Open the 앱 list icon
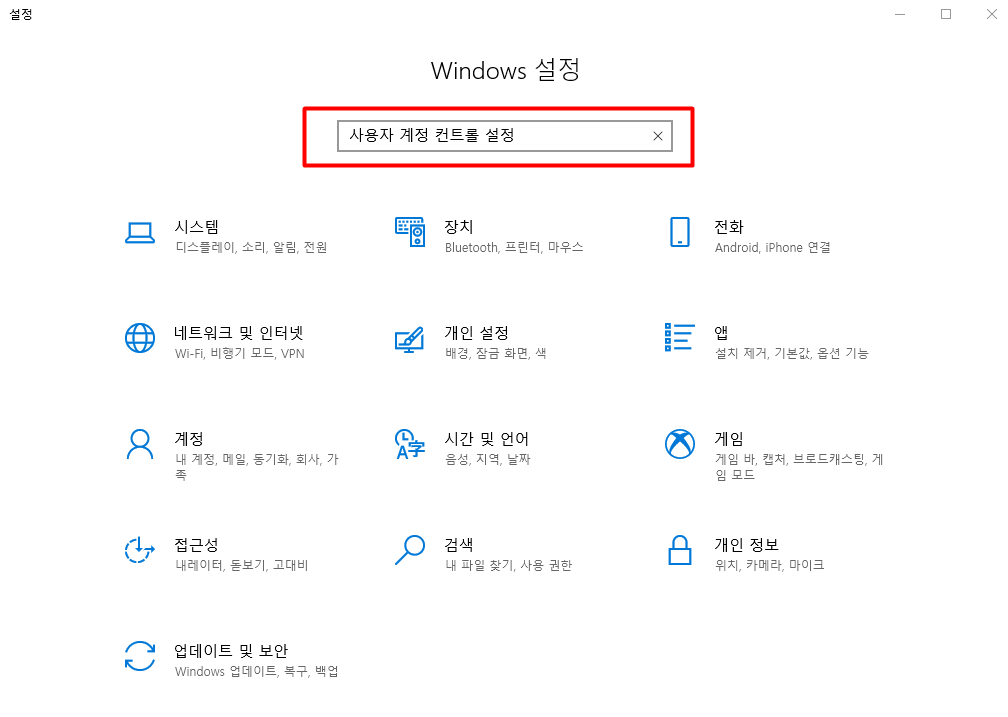Viewport: 1008px width, 717px height. pos(680,338)
